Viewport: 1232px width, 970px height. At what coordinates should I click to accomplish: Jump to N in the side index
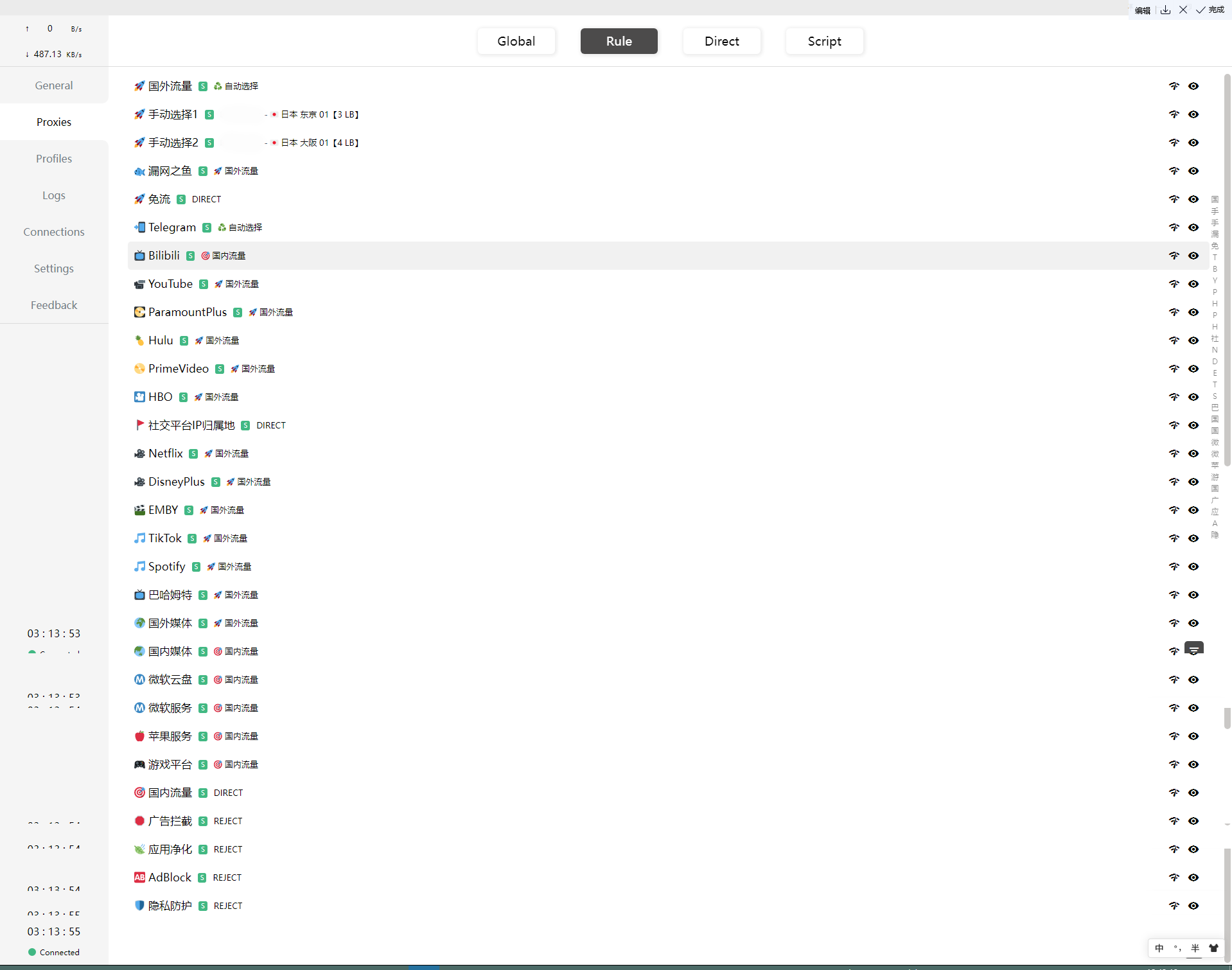click(1215, 350)
